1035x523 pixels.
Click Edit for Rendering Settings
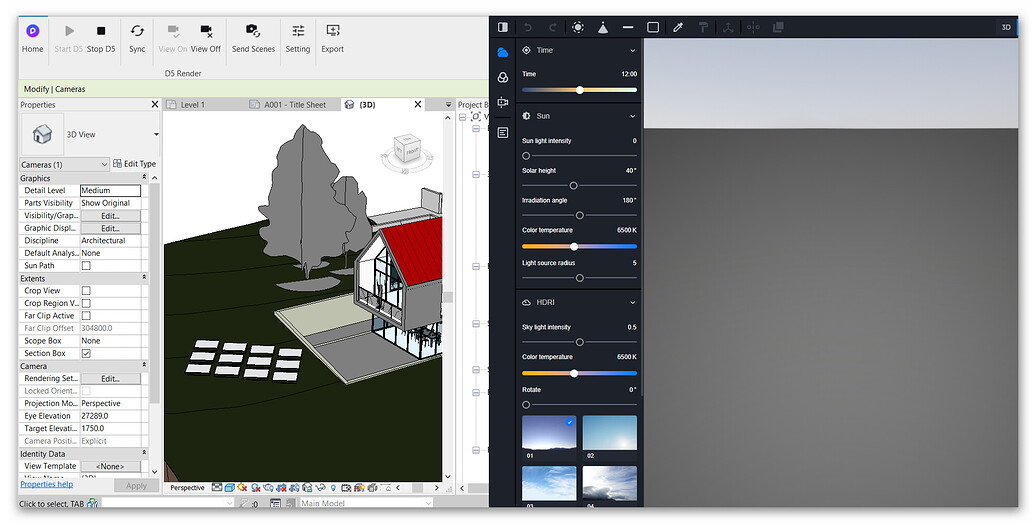tap(110, 378)
